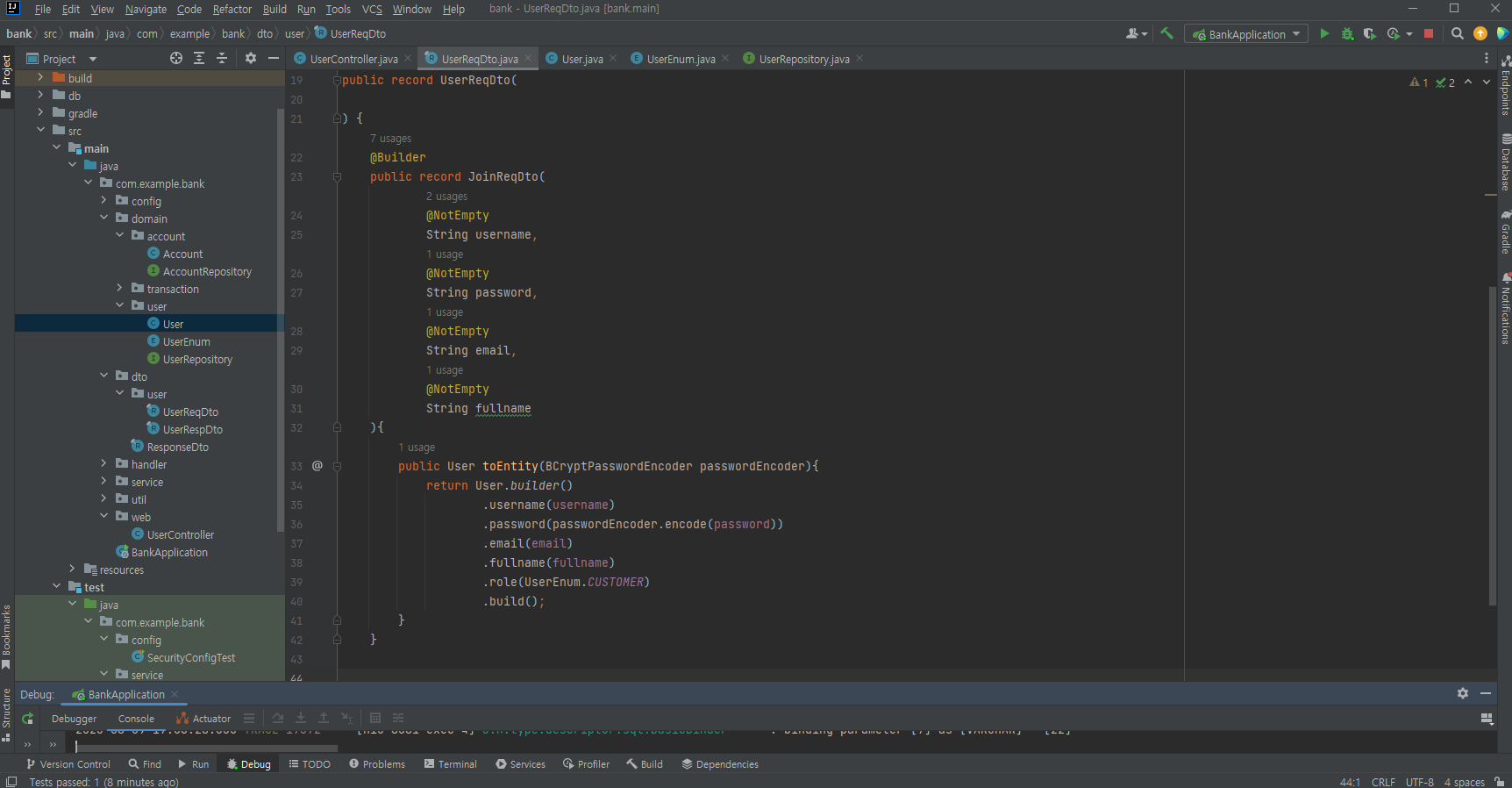Click the Debug bug icon in toolbar
Screen dimensions: 1512x788
click(1347, 34)
